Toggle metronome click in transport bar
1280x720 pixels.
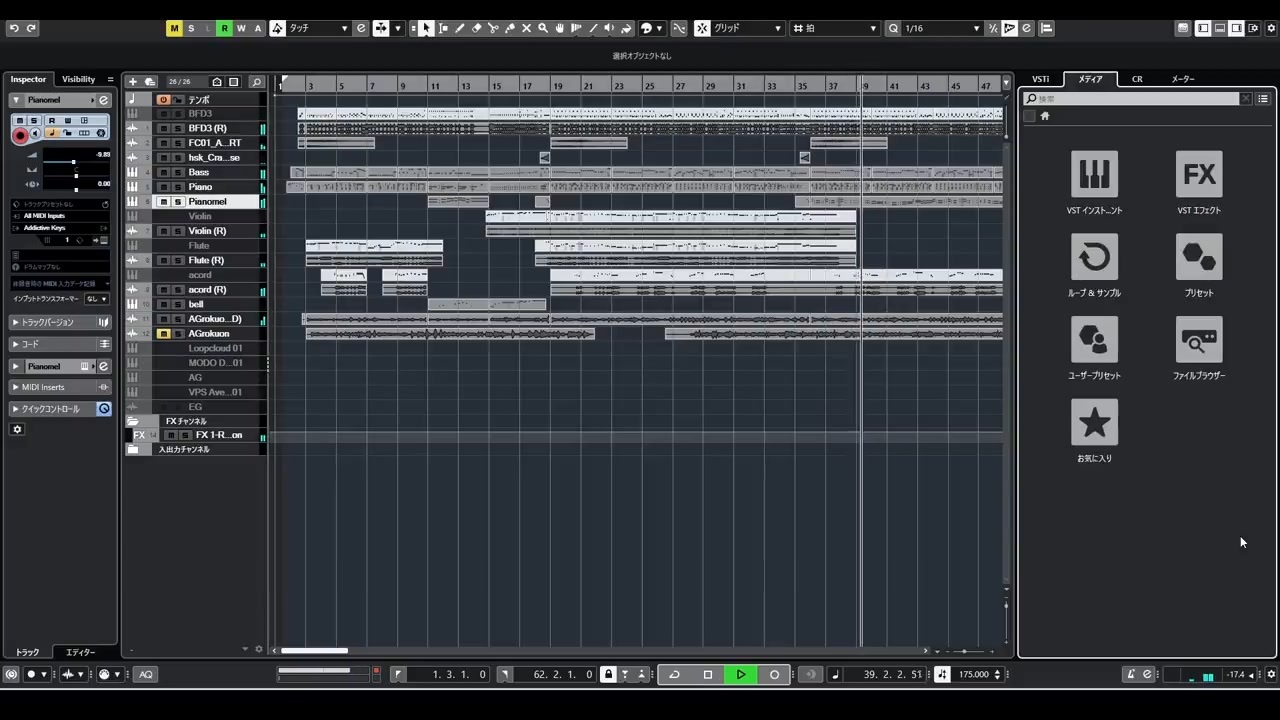[x=1131, y=674]
